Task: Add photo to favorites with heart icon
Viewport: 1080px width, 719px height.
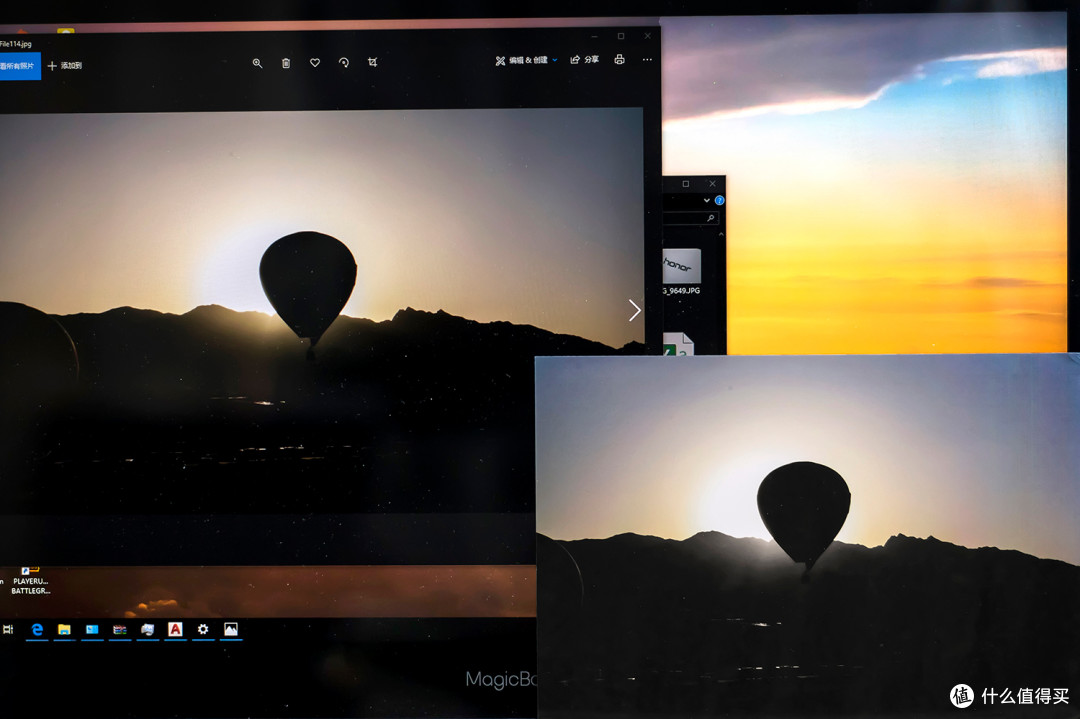Action: (315, 63)
